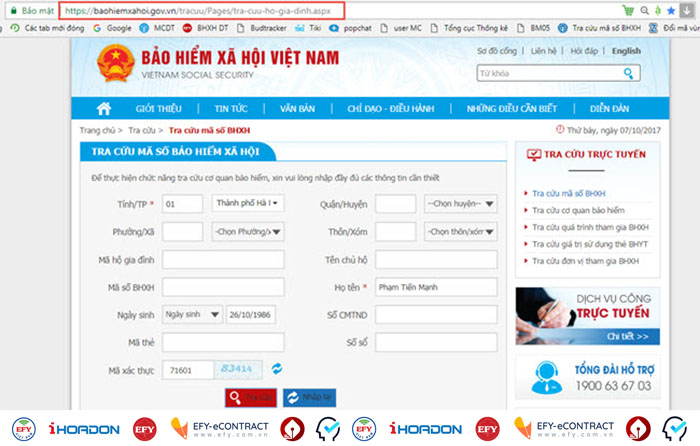Switch the site to English
This screenshot has width=700, height=446.
pos(626,51)
